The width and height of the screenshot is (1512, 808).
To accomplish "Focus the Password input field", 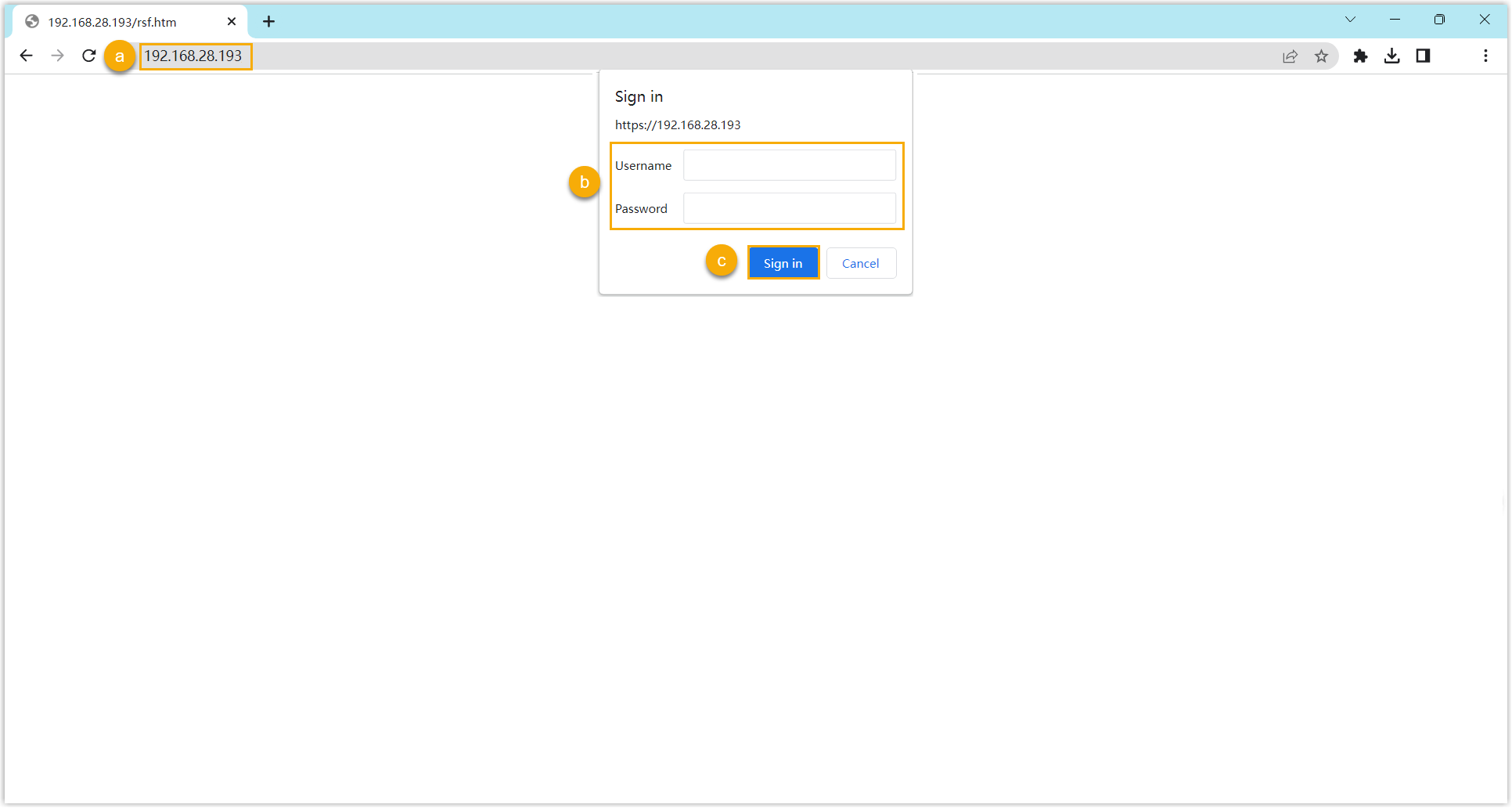I will click(789, 208).
